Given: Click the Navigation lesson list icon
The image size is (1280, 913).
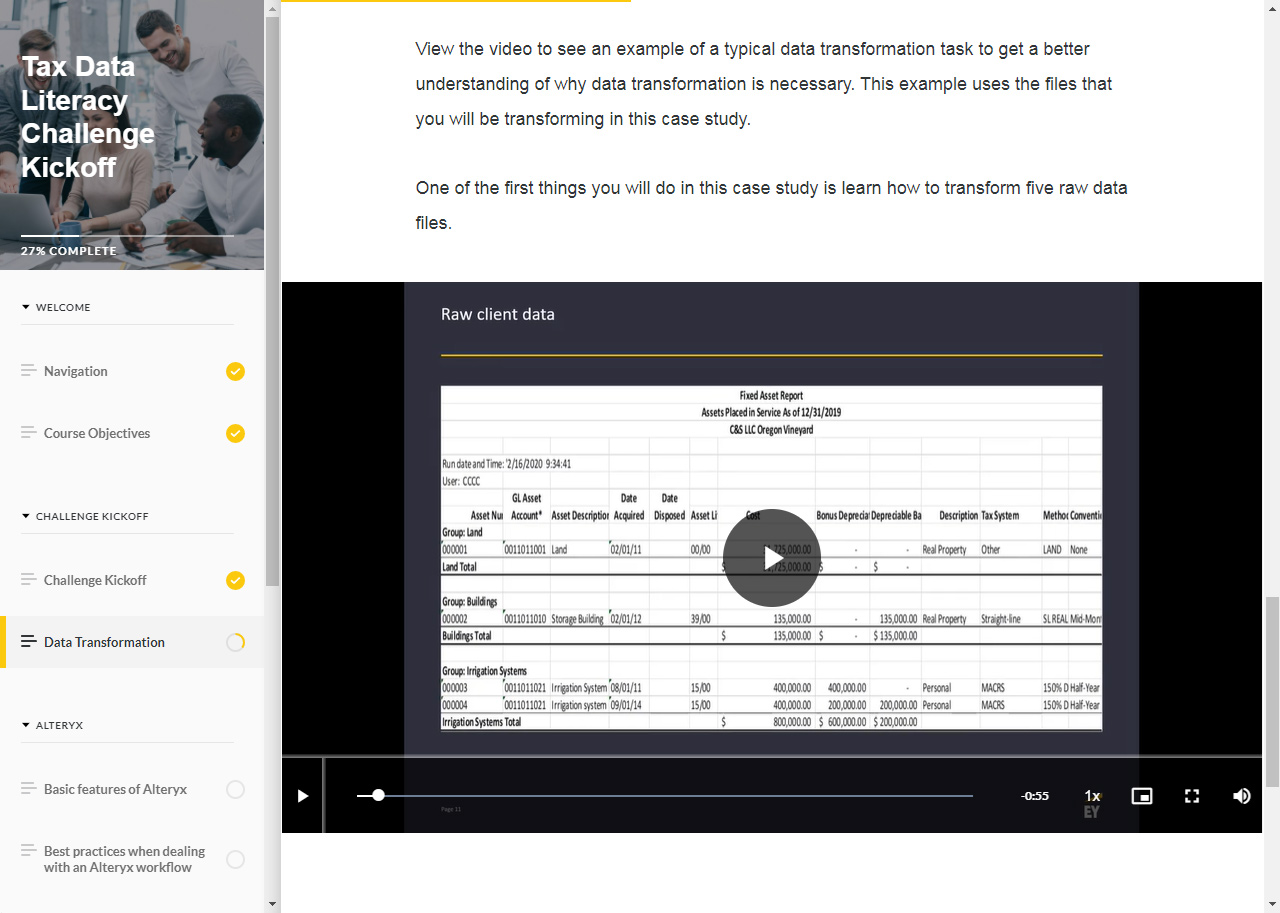Looking at the screenshot, I should coord(28,371).
